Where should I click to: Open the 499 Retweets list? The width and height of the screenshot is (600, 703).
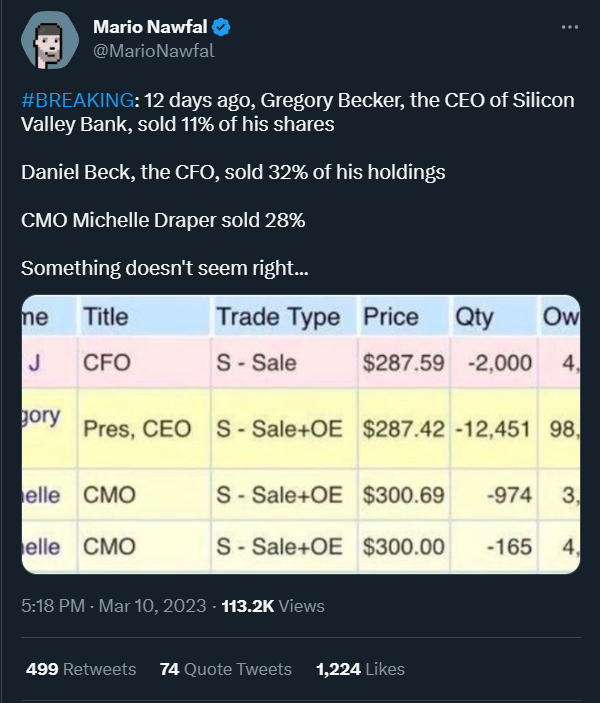pos(81,669)
